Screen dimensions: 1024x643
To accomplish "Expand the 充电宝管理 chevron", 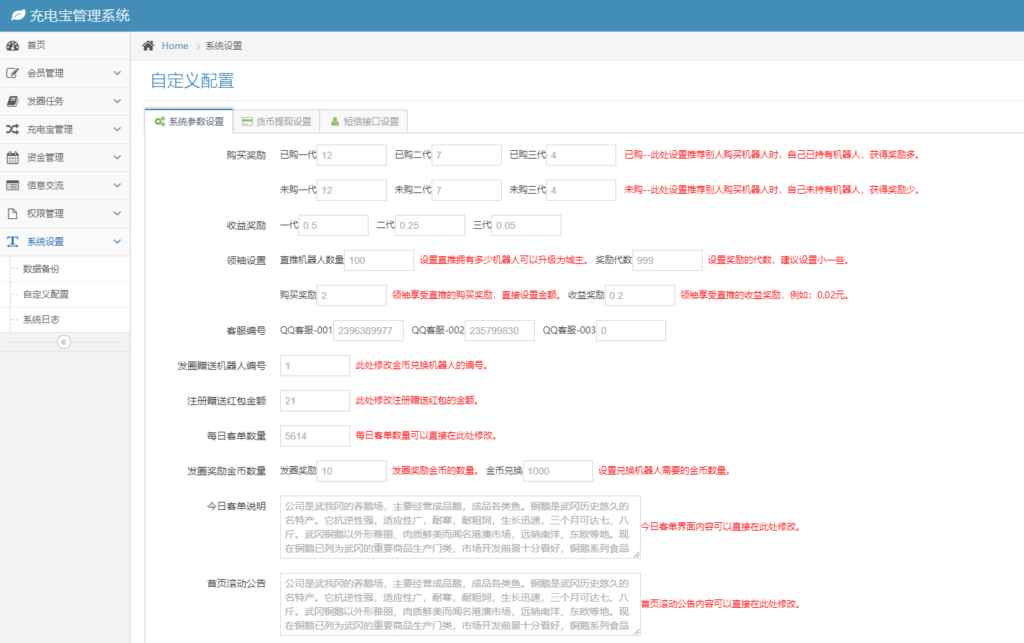I will click(x=117, y=129).
